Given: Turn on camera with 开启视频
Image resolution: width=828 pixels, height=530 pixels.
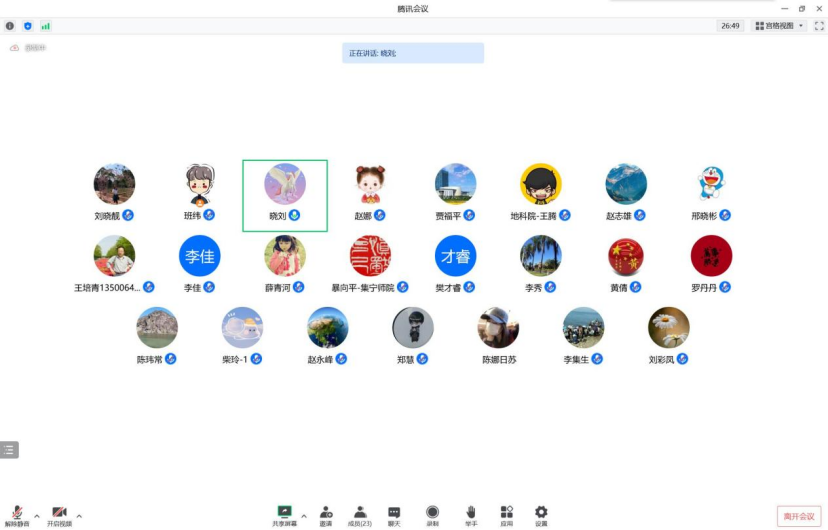Looking at the screenshot, I should tap(59, 514).
